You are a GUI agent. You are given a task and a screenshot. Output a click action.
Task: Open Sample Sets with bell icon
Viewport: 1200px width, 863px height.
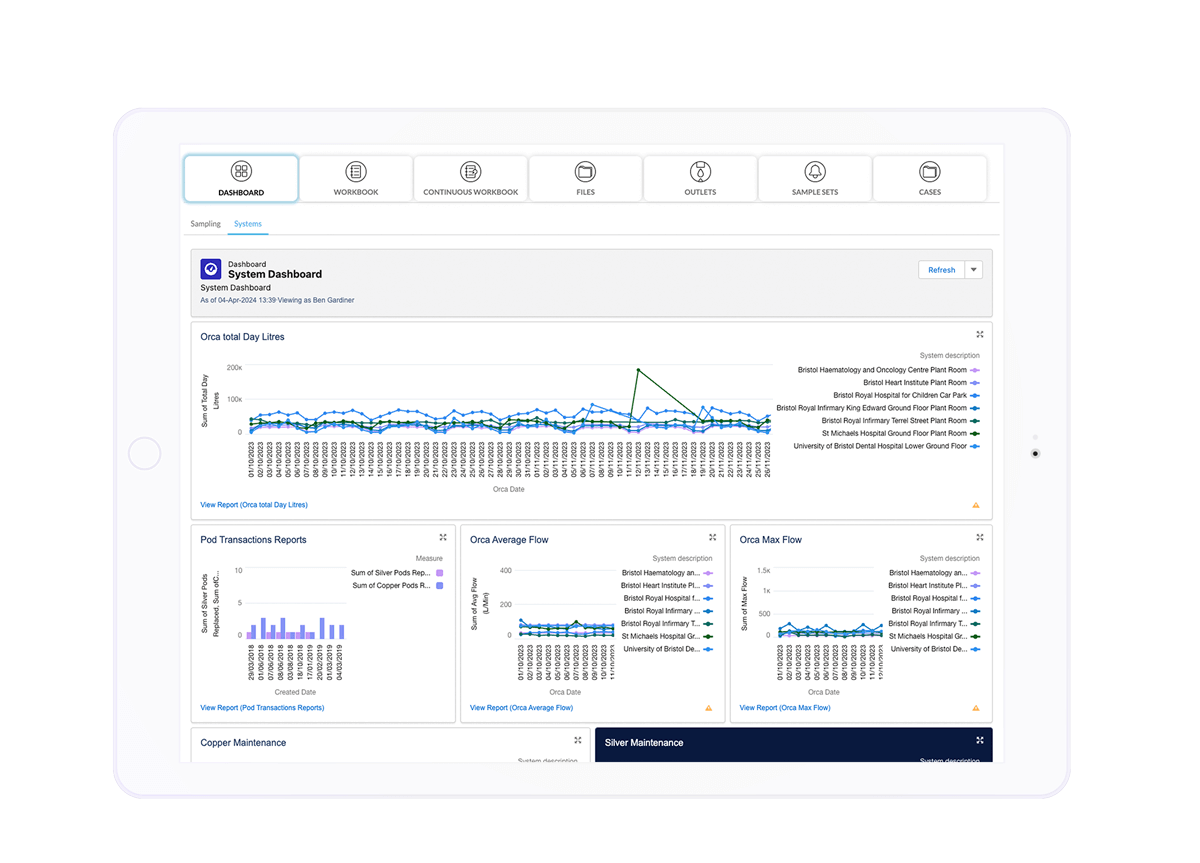tap(815, 179)
